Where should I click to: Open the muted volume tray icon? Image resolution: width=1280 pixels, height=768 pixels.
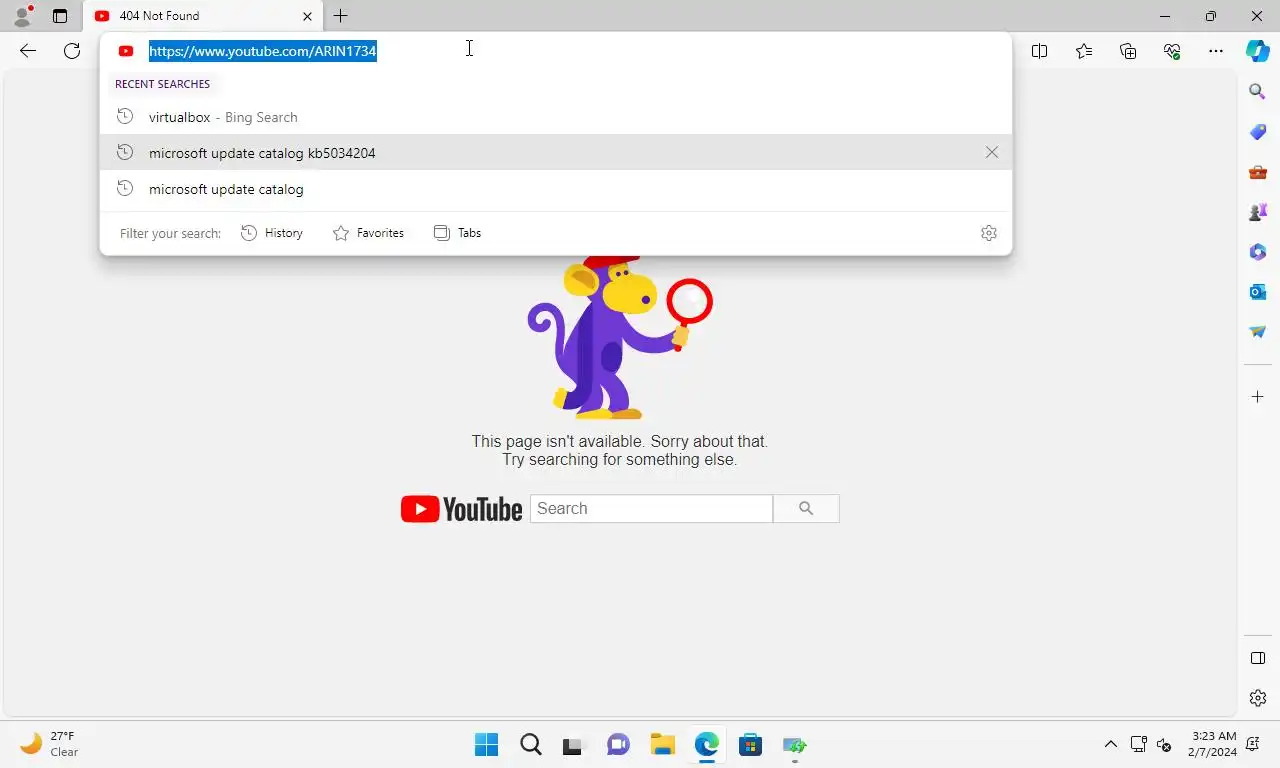(x=1164, y=744)
